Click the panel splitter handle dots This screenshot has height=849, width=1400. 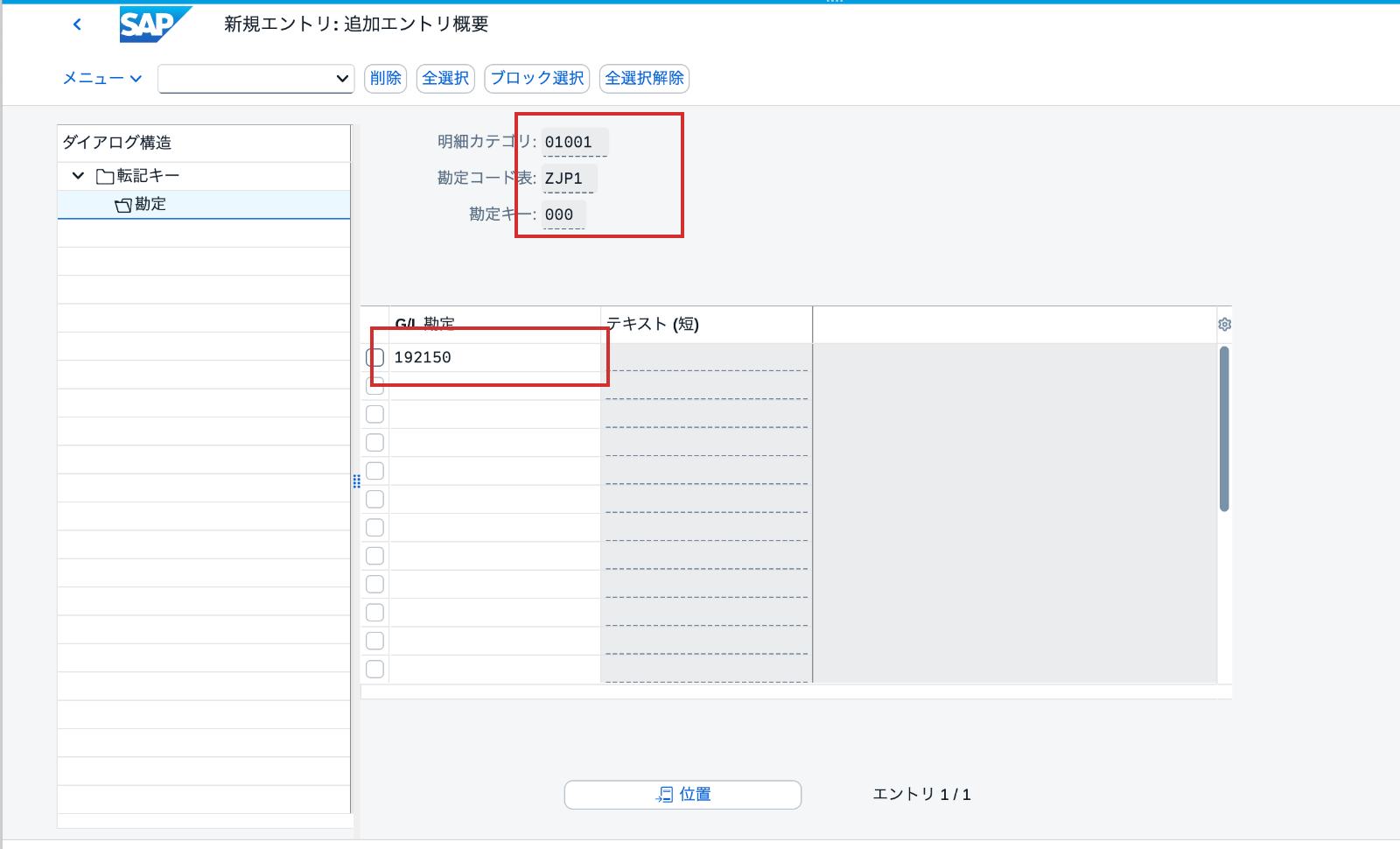[356, 481]
